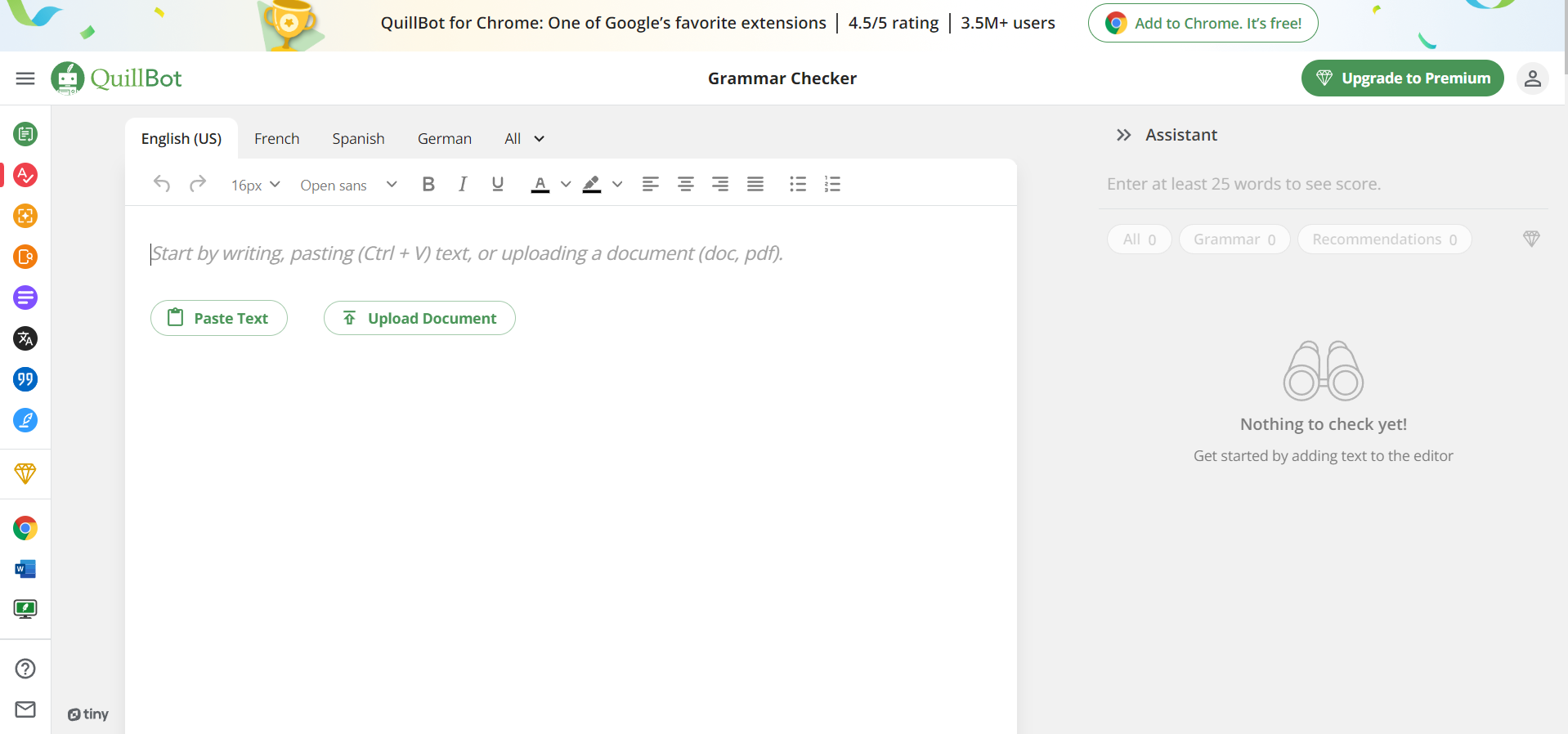Open the Open sans font dropdown

(x=349, y=185)
